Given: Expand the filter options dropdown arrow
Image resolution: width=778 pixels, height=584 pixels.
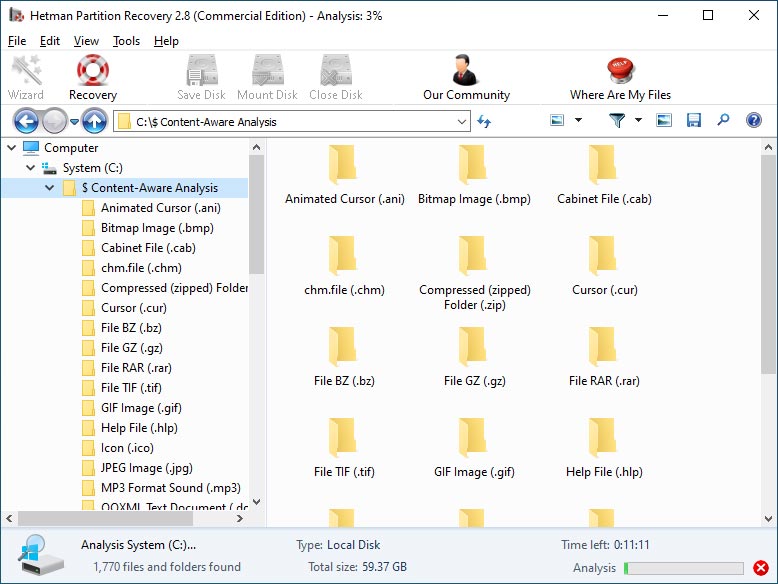Looking at the screenshot, I should 639,120.
